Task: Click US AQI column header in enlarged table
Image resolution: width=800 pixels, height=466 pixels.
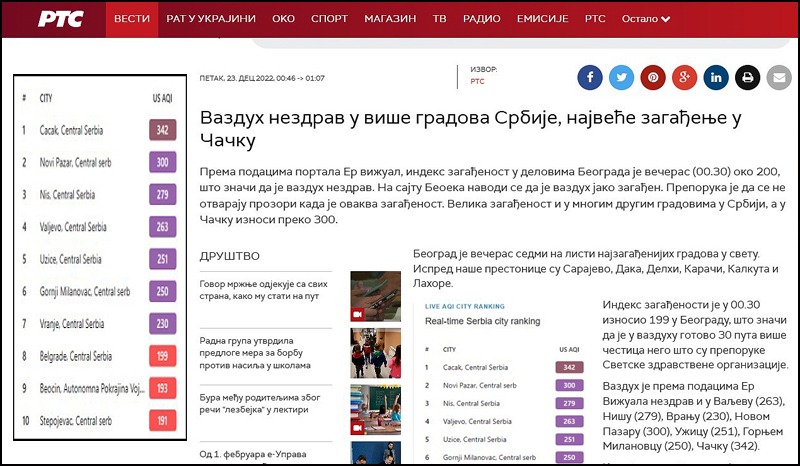Action: [162, 98]
